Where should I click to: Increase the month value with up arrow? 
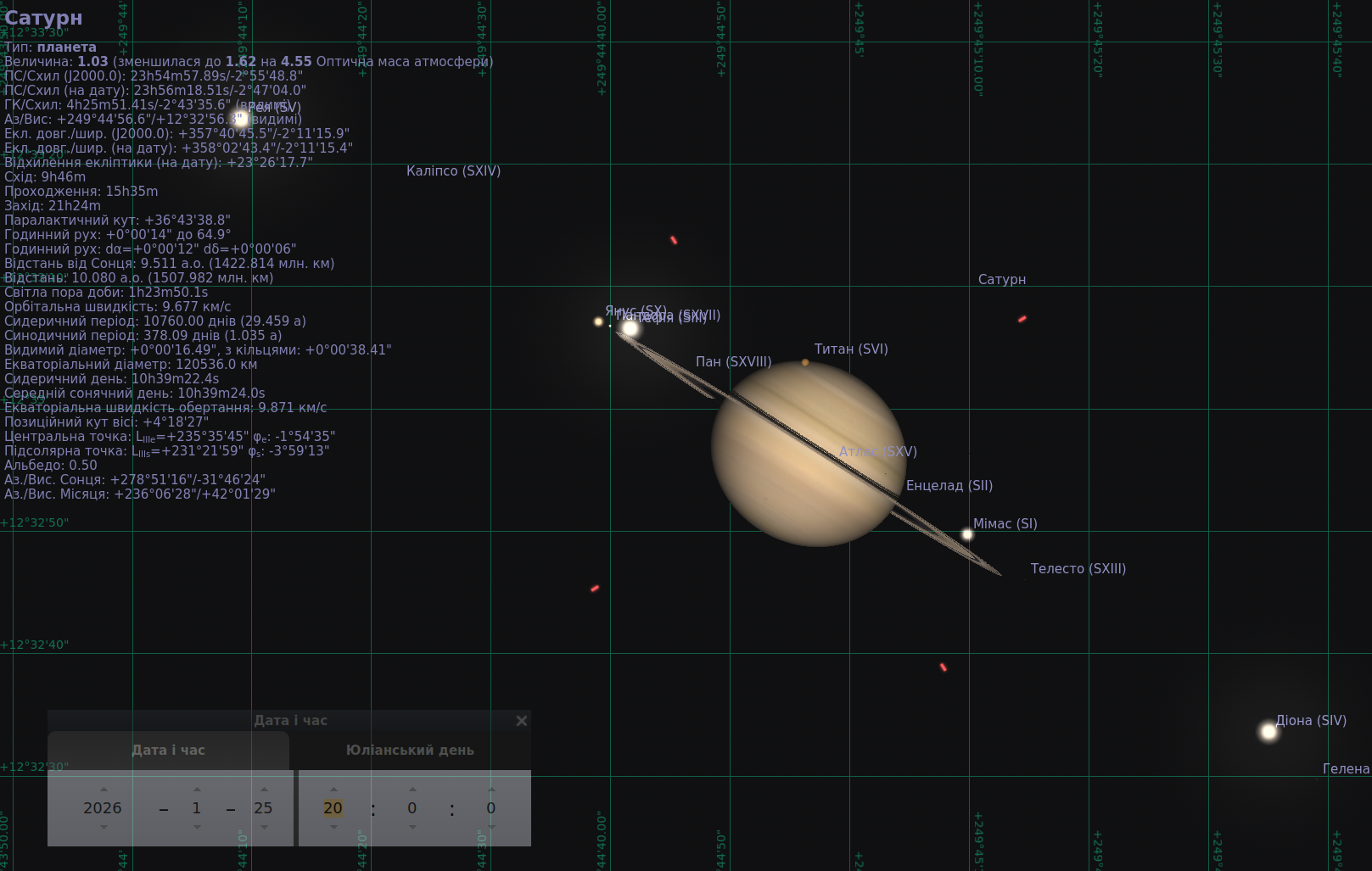197,790
